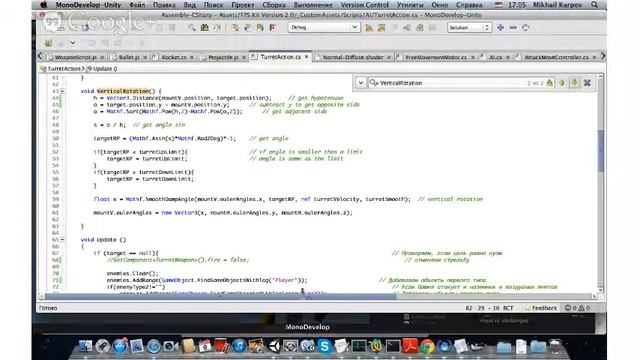Open Calendar from the Dock

click(205, 346)
